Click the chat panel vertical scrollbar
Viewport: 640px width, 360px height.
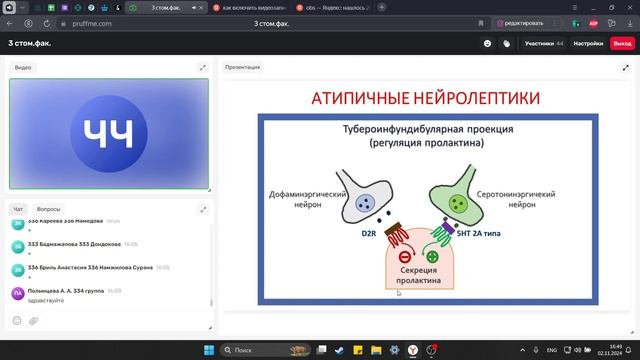click(x=211, y=303)
